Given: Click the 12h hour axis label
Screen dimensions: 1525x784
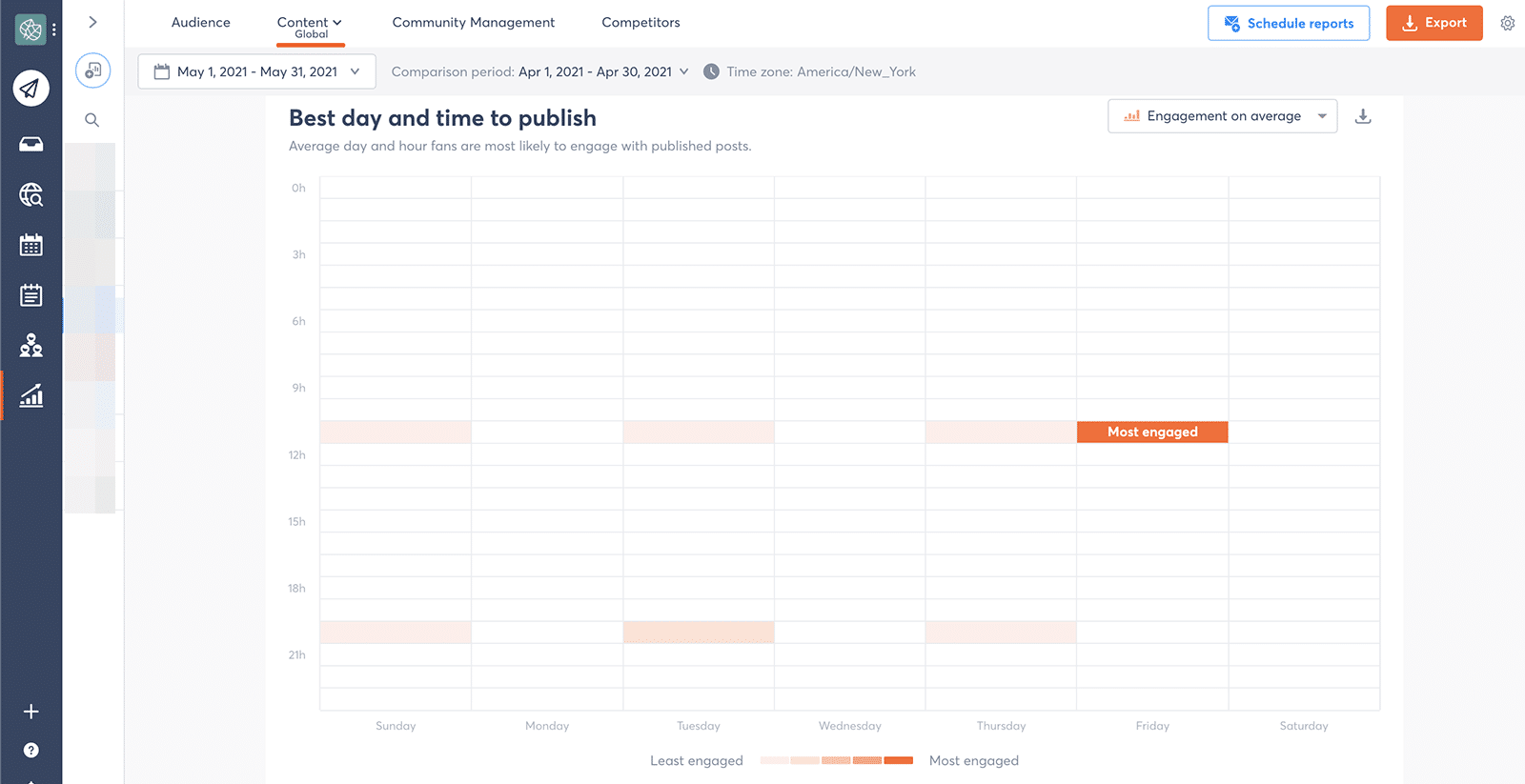Looking at the screenshot, I should click(x=297, y=455).
